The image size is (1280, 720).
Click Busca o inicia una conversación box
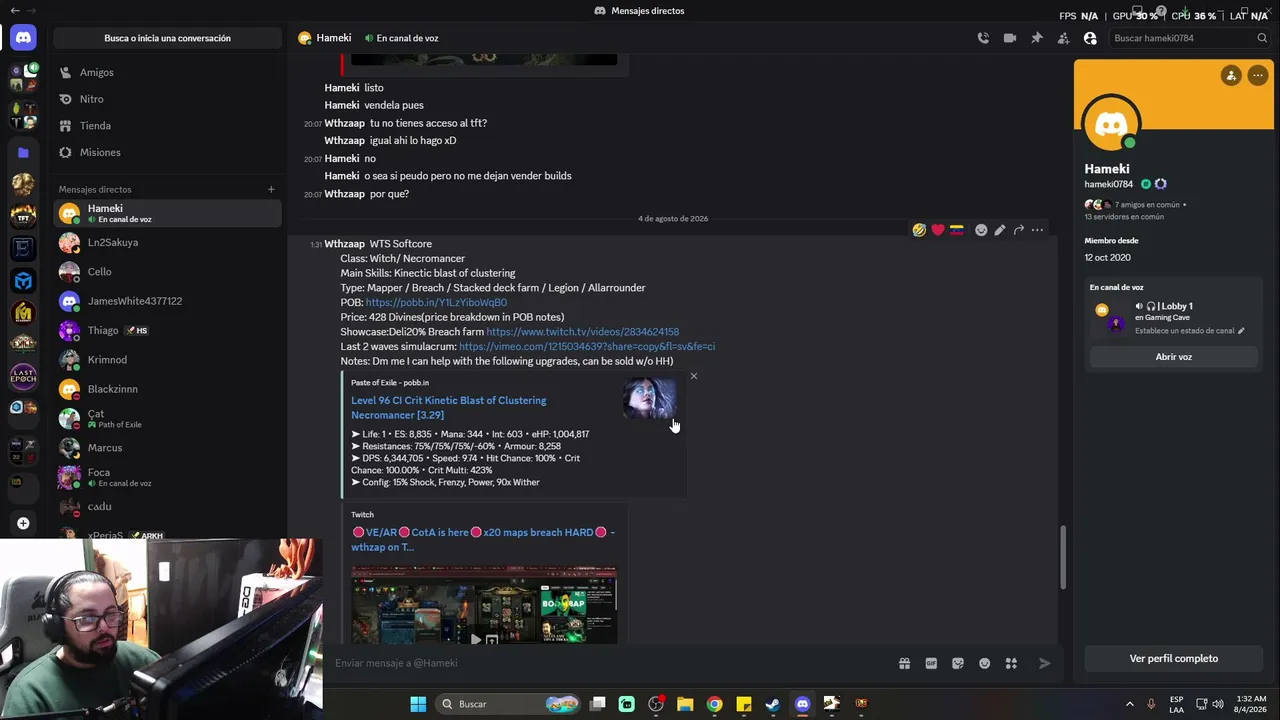coord(168,38)
